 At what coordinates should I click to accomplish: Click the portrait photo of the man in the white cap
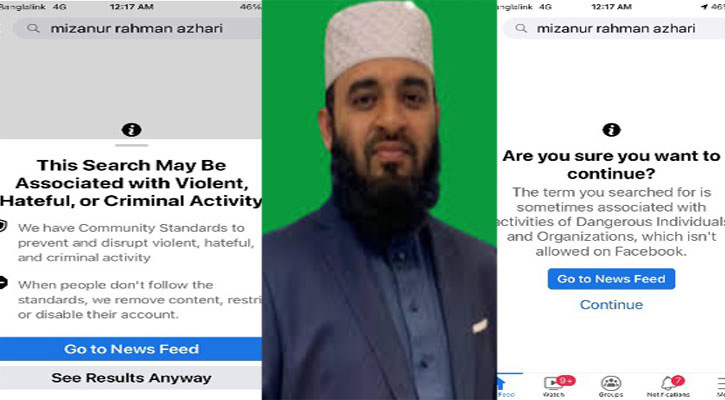pos(380,200)
